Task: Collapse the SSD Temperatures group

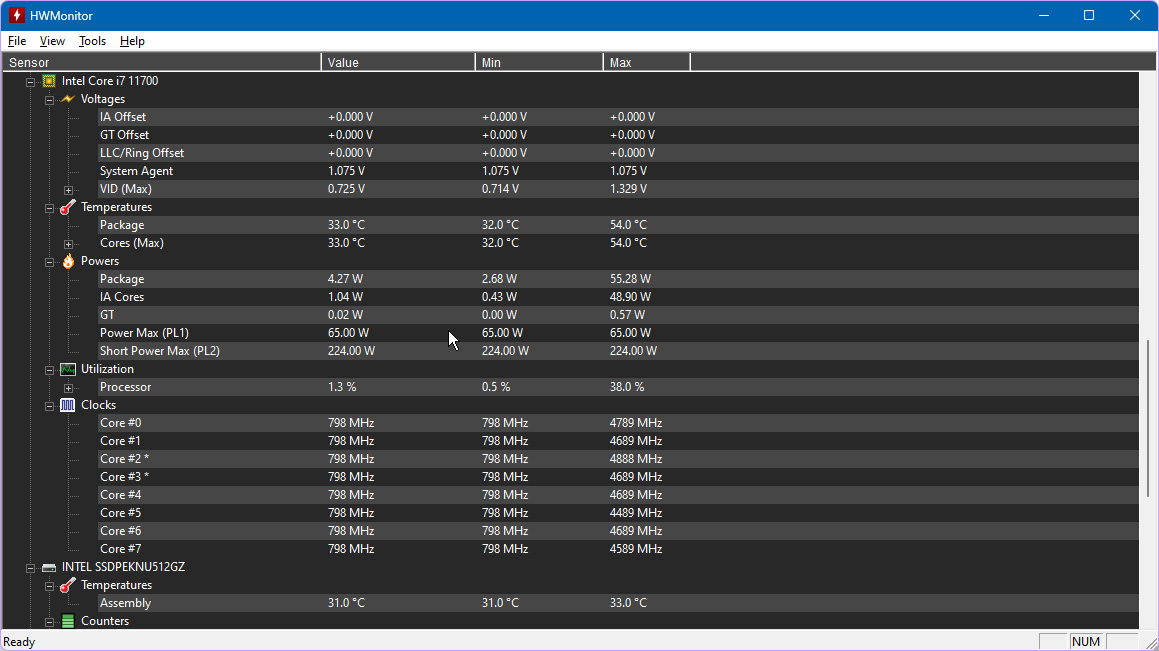Action: pos(50,586)
